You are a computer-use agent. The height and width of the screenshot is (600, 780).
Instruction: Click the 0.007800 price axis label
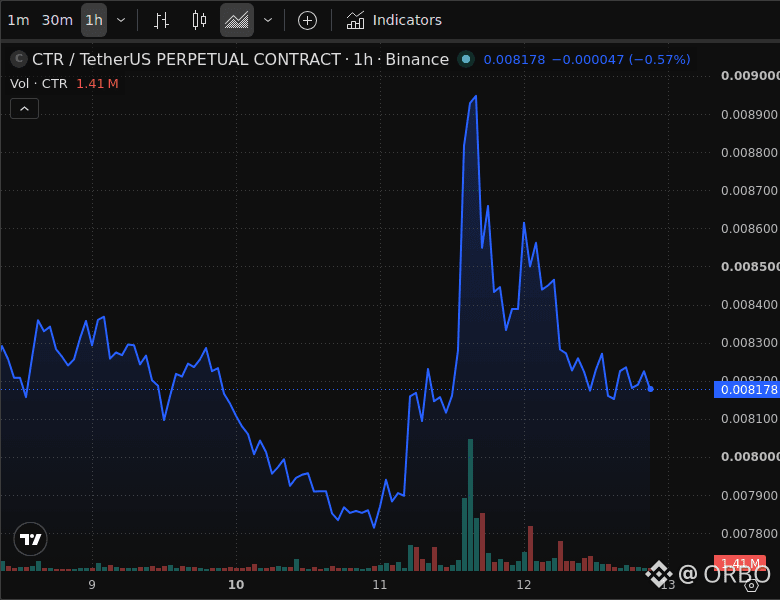tap(749, 534)
